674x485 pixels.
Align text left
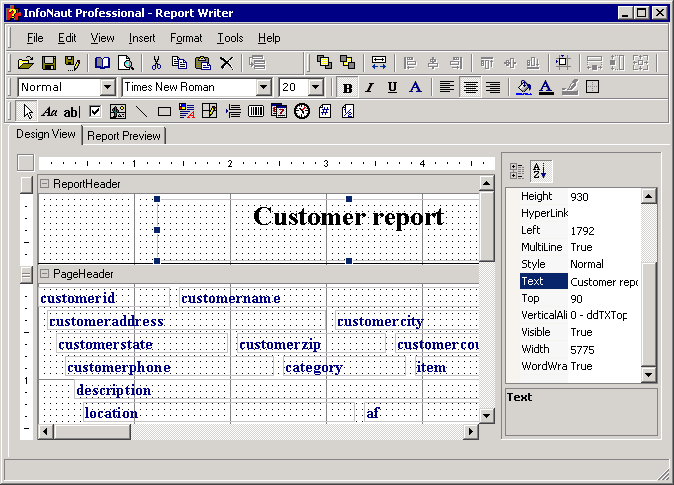[447, 87]
